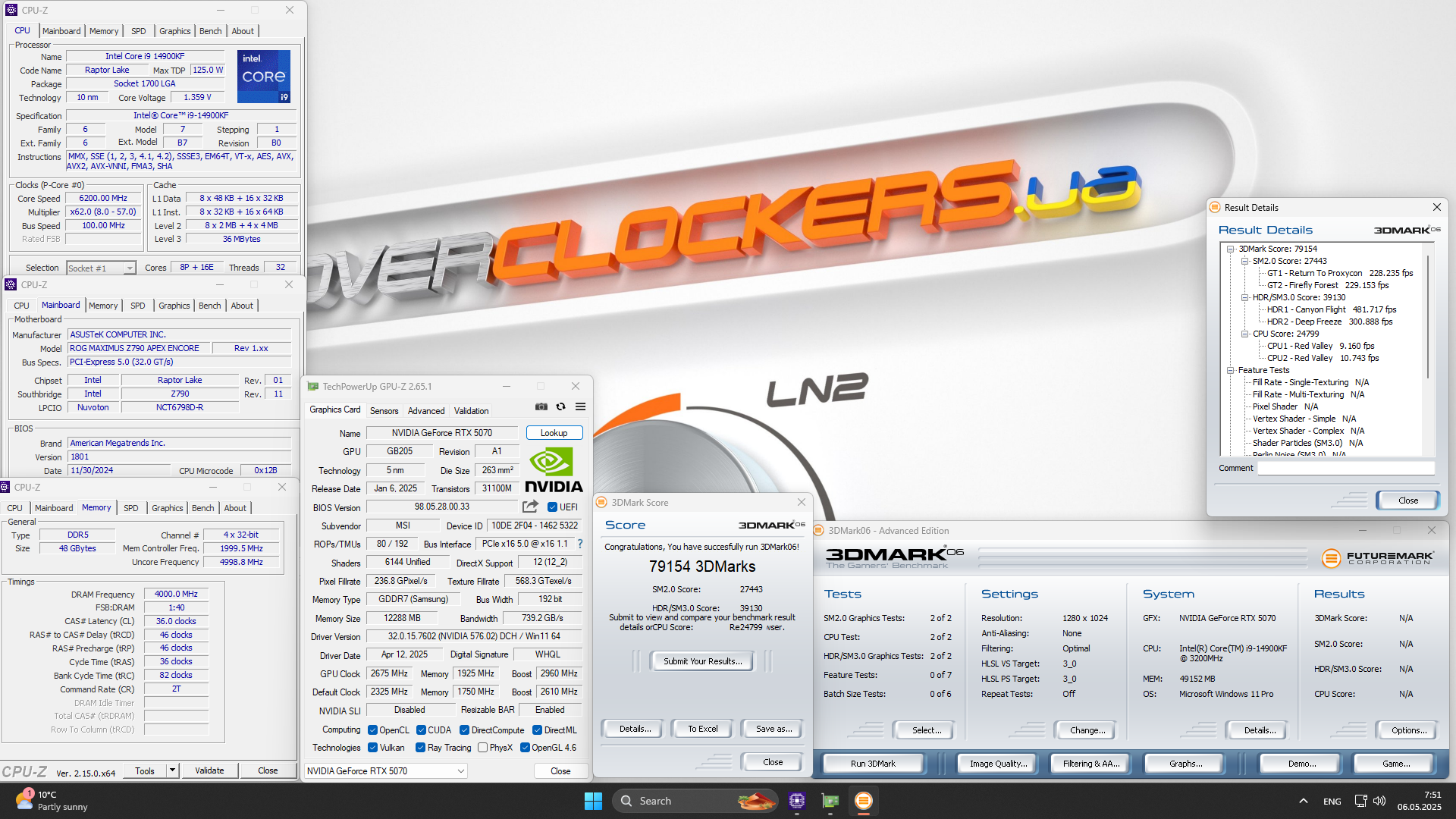
Task: Click the PCIe bus interface question mark
Action: (x=580, y=544)
